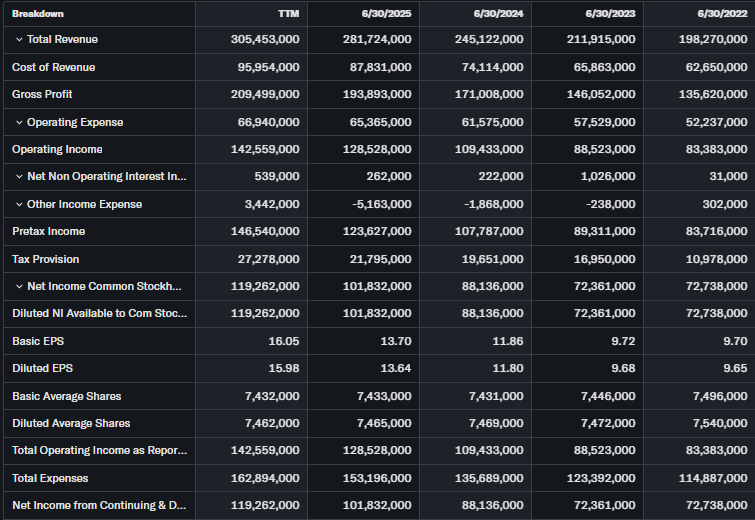Select the Gross Profit row label
Viewport: 755px width, 520px height.
42,94
